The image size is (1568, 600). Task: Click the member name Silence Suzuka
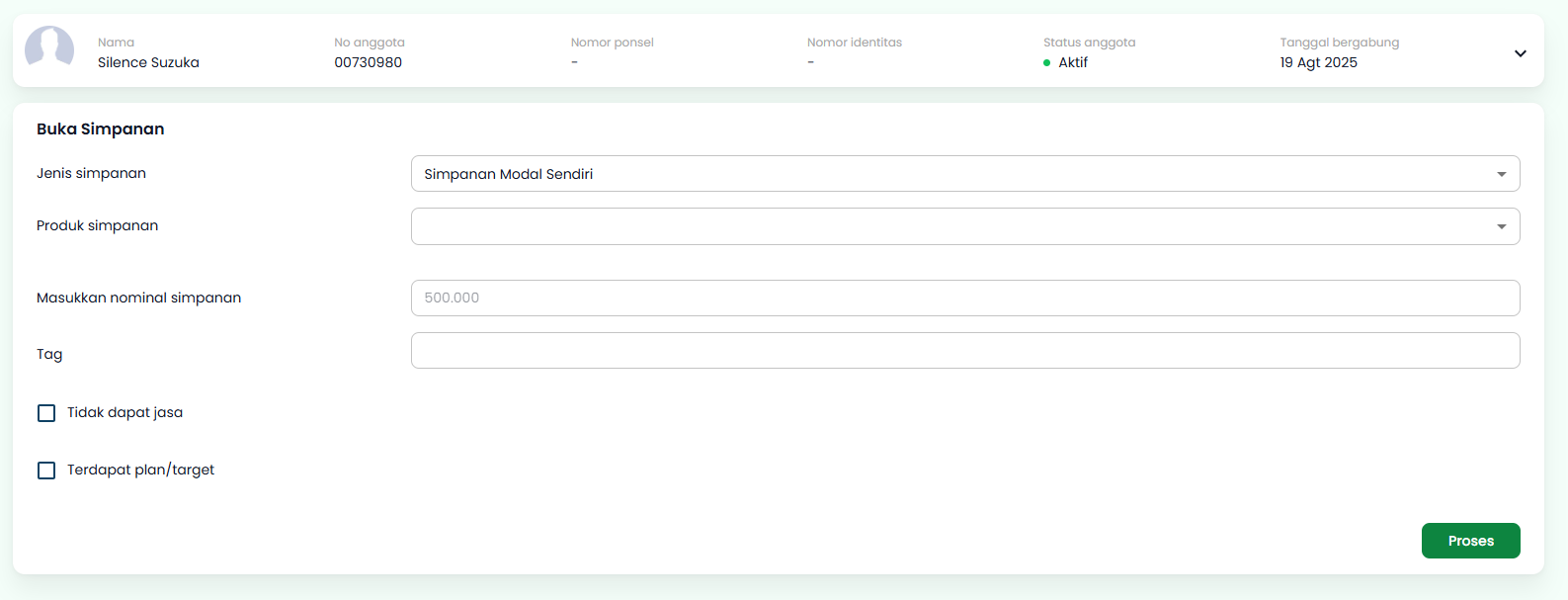(x=148, y=62)
